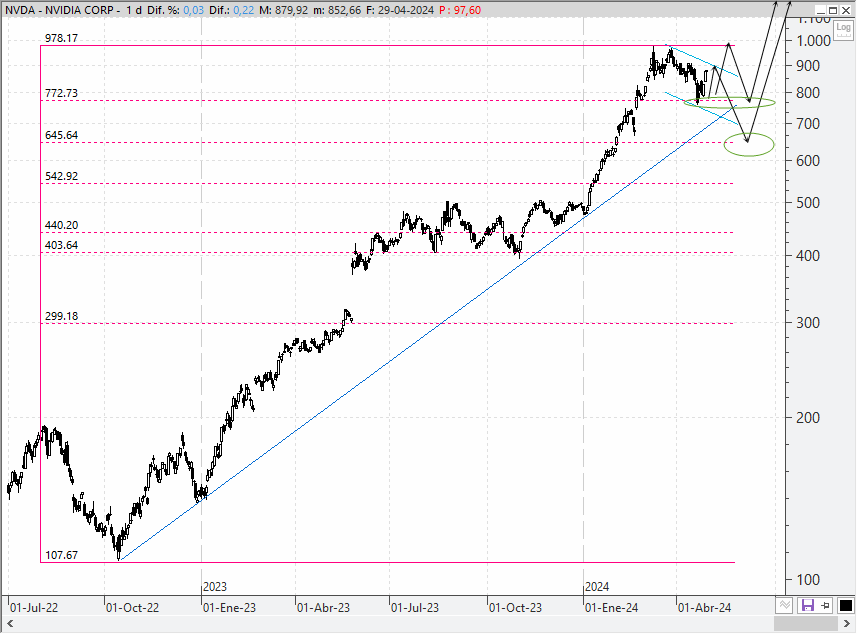Select the 440.20 level label
This screenshot has width=857, height=634.
[61, 225]
